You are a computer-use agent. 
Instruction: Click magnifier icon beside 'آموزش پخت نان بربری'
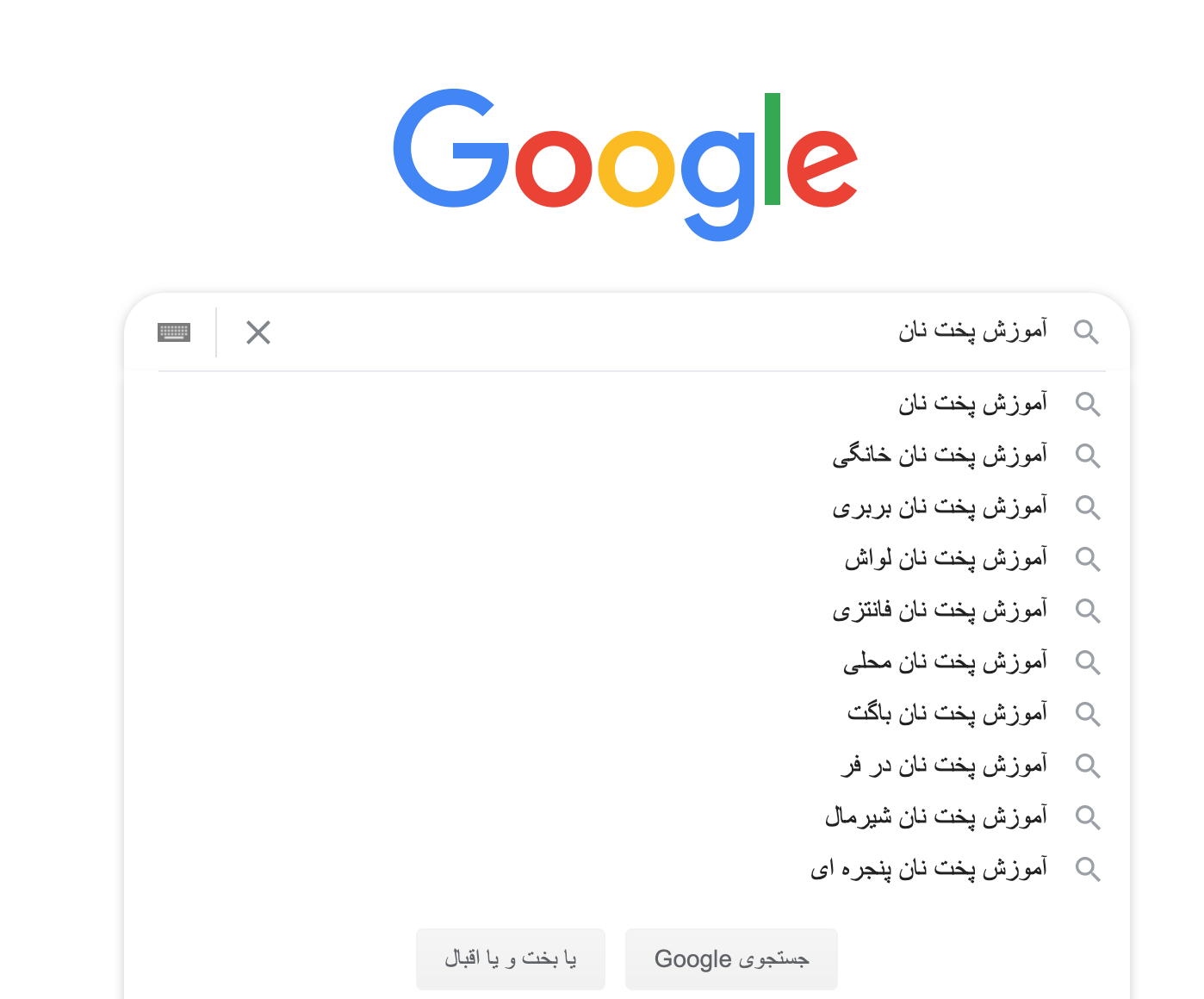(x=1088, y=507)
